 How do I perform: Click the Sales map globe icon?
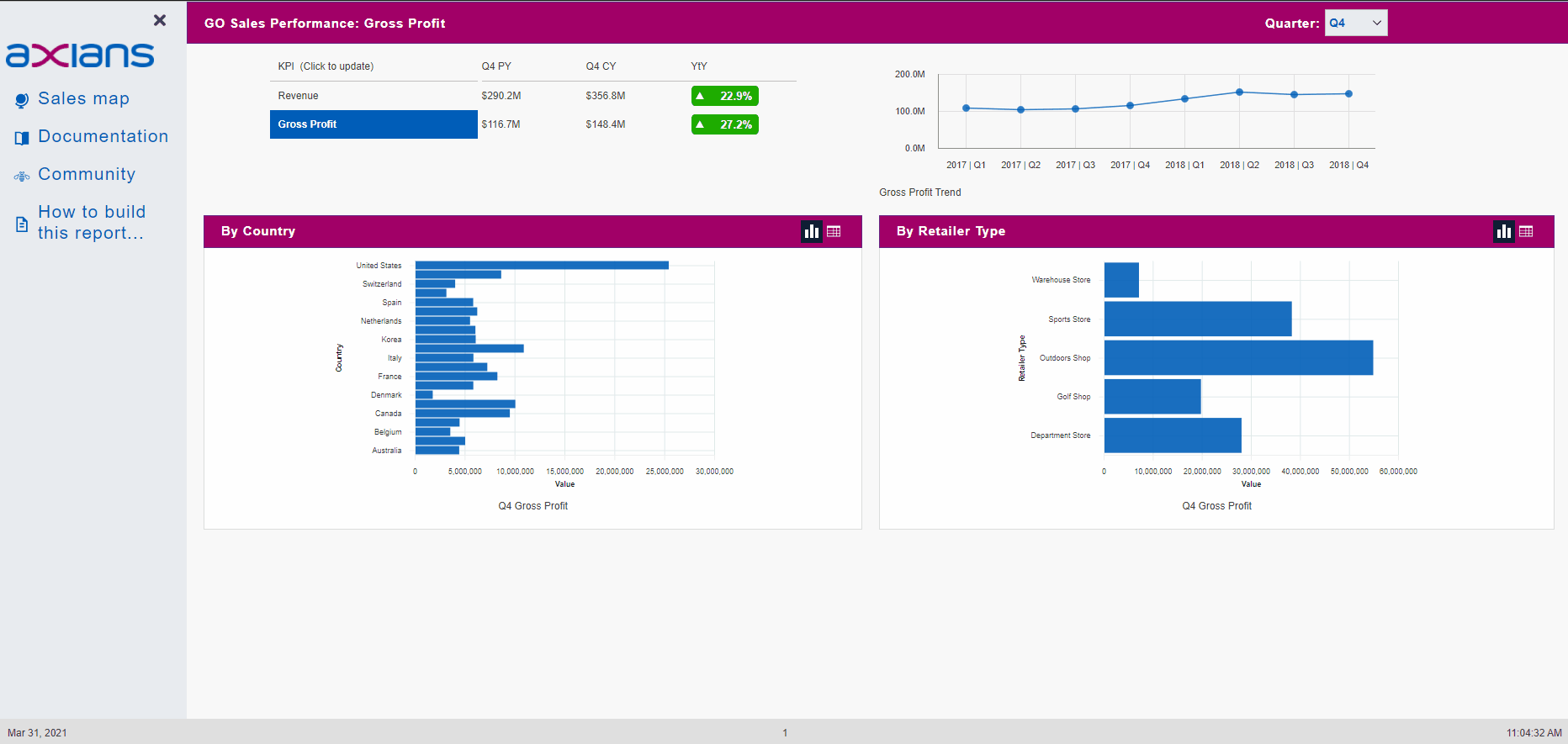22,100
